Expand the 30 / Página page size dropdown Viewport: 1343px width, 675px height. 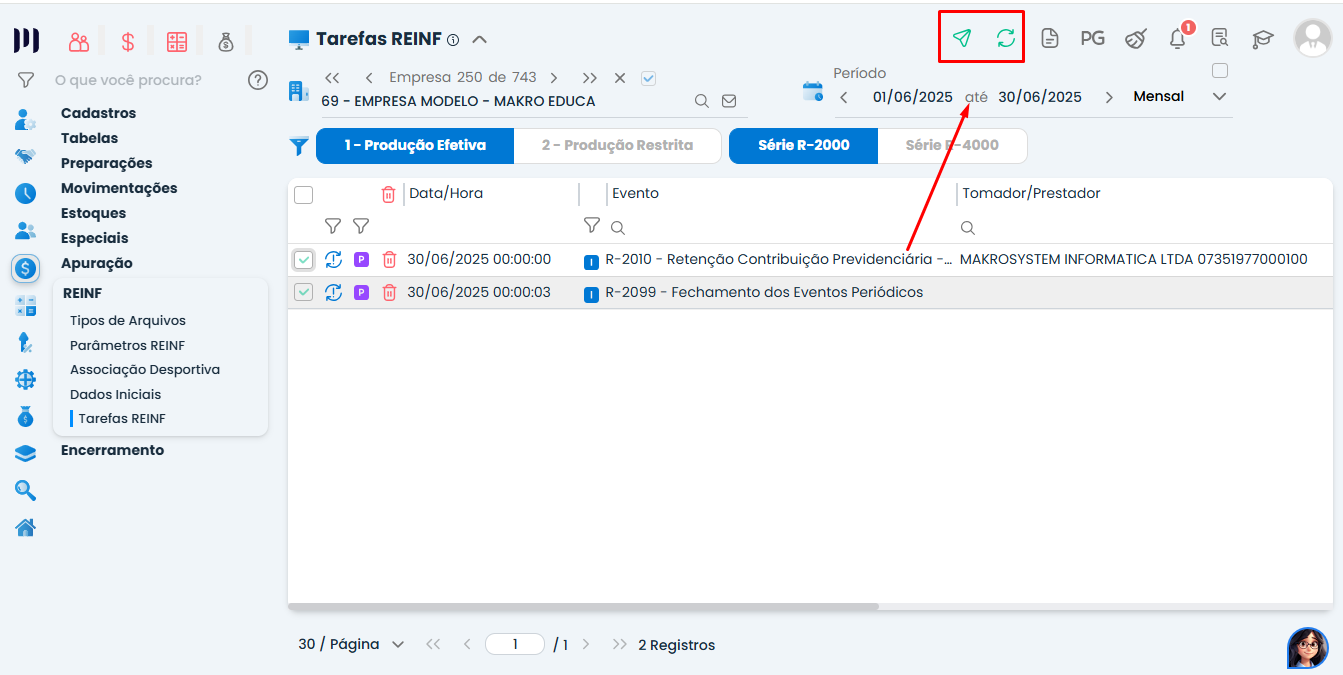point(351,645)
